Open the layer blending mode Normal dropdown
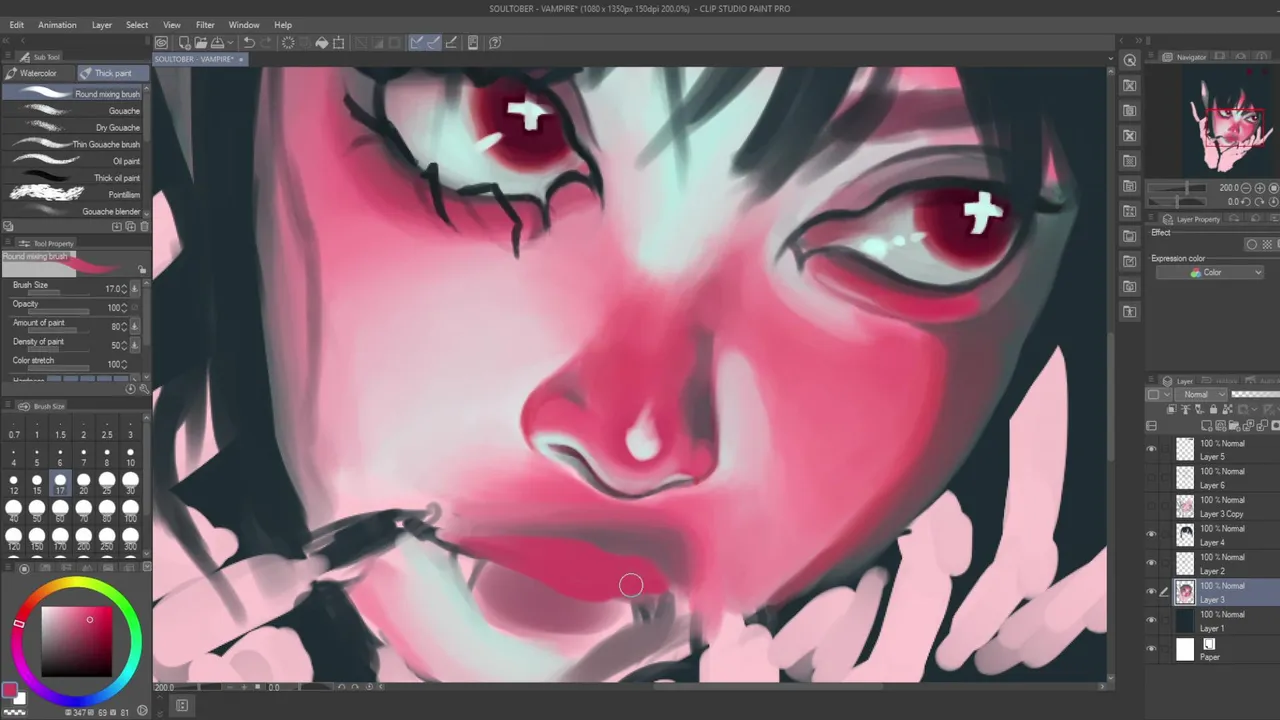The width and height of the screenshot is (1280, 720). (1202, 395)
